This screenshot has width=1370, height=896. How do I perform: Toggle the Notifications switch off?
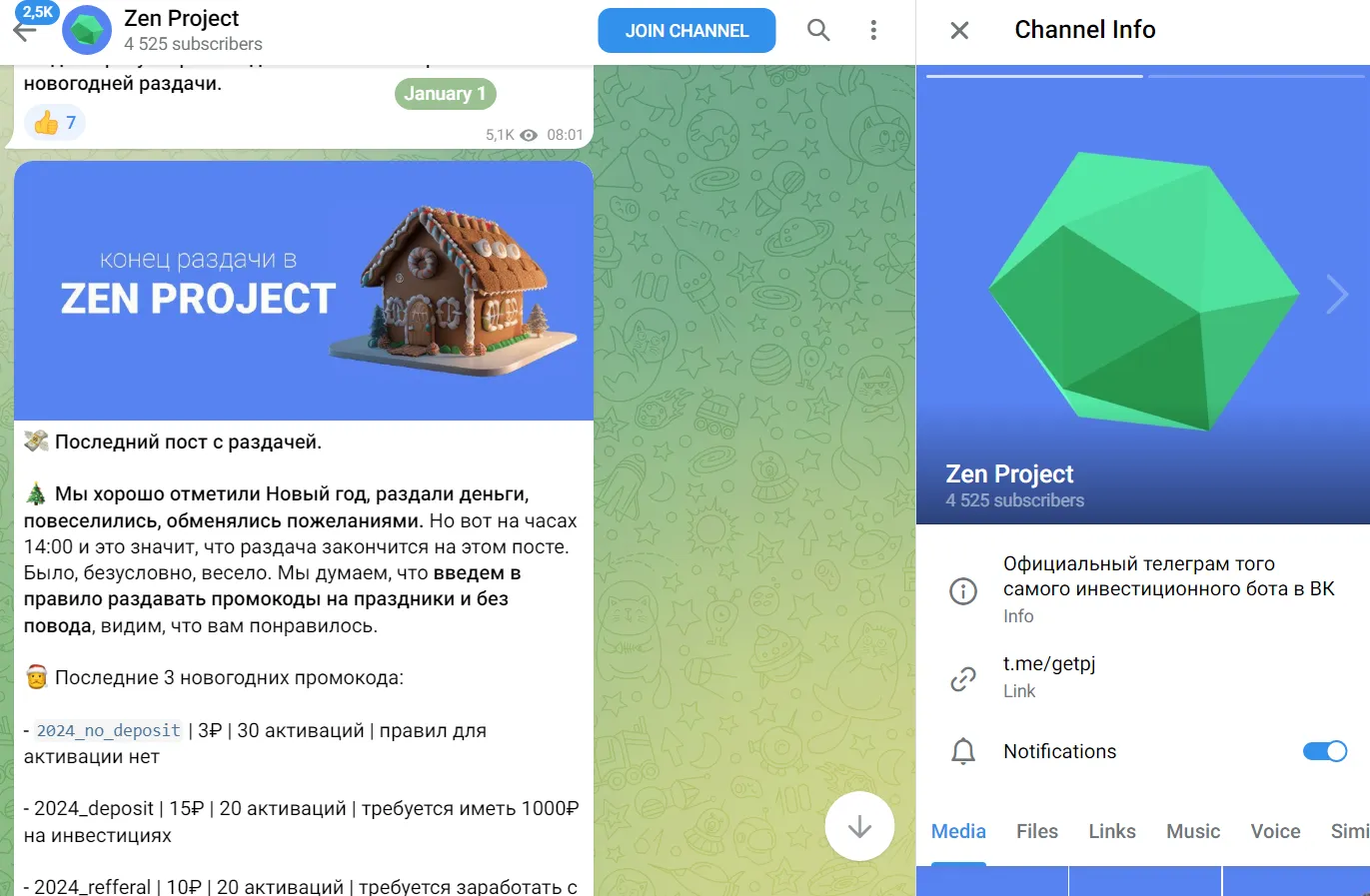(1325, 751)
